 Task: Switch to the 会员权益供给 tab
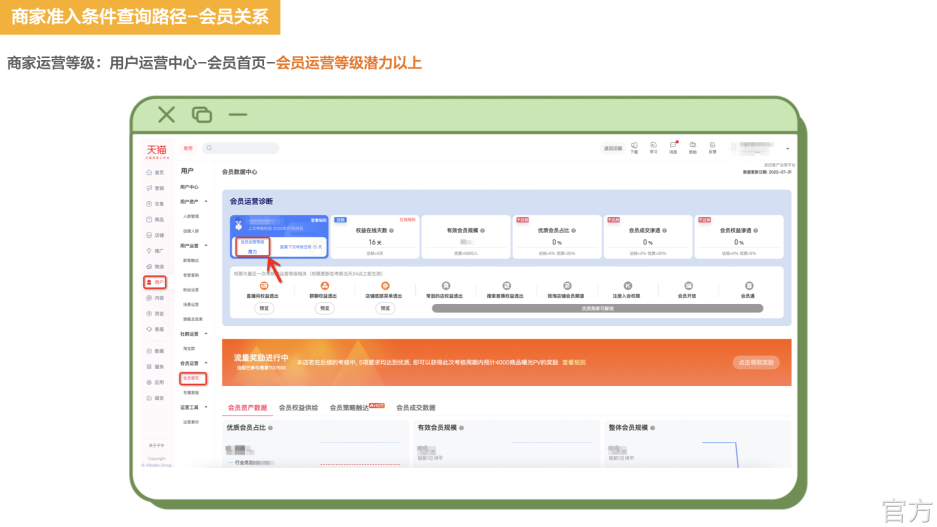pos(298,408)
